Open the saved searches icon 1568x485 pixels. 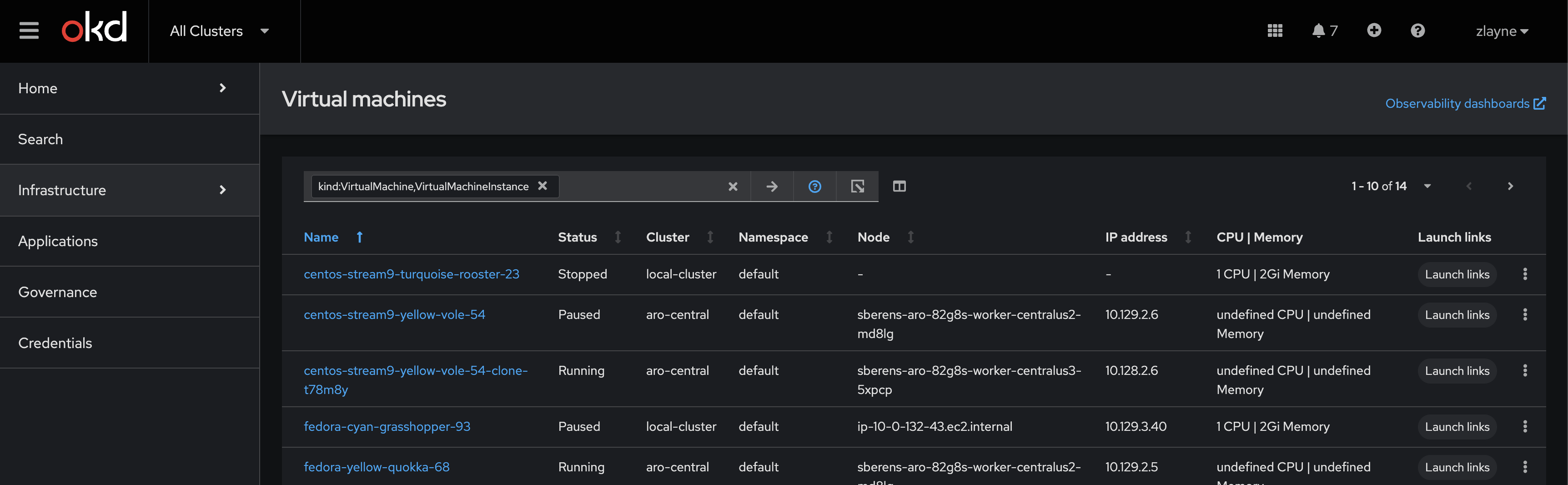(x=857, y=187)
